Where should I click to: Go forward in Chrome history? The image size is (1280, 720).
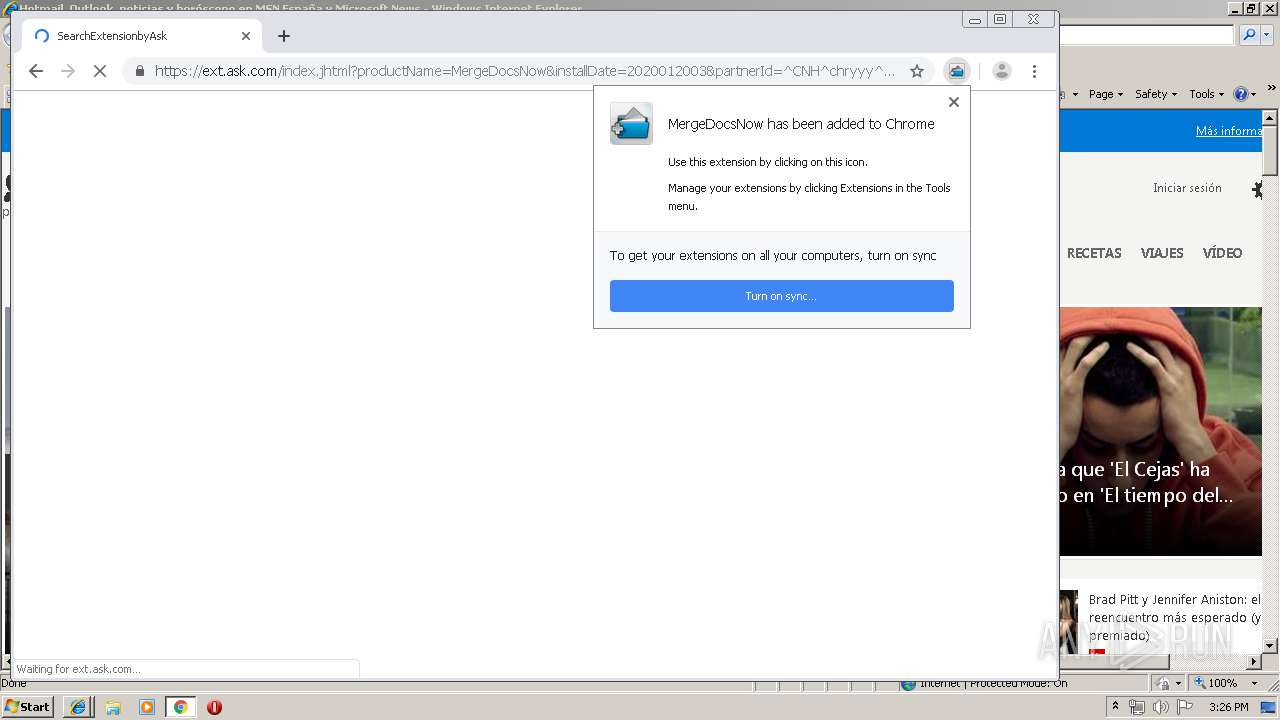tap(68, 71)
